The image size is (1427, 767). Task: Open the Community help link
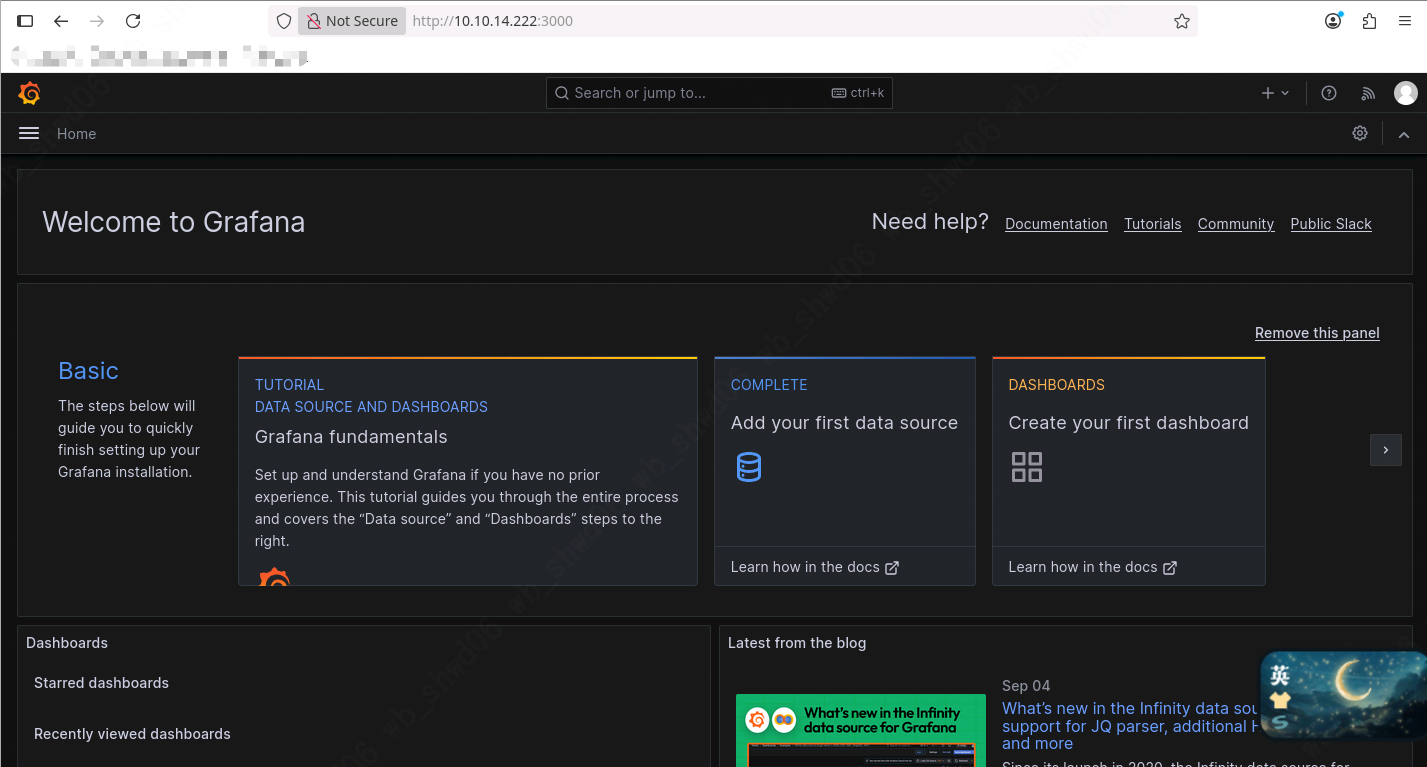pos(1236,224)
